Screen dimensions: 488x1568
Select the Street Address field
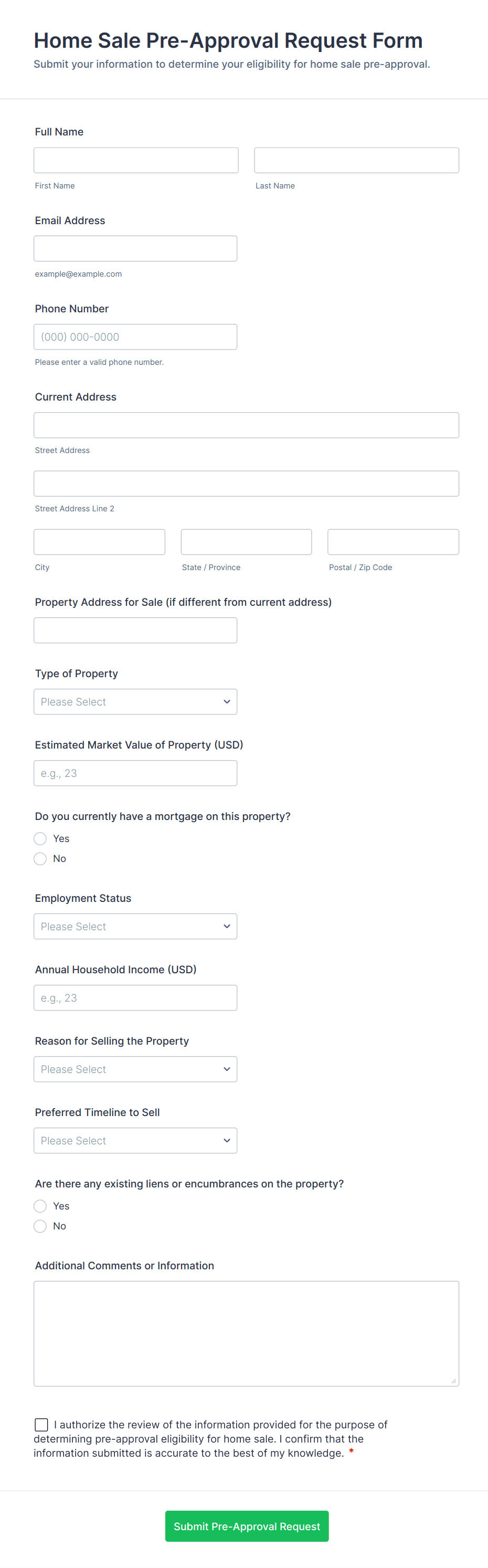(246, 425)
